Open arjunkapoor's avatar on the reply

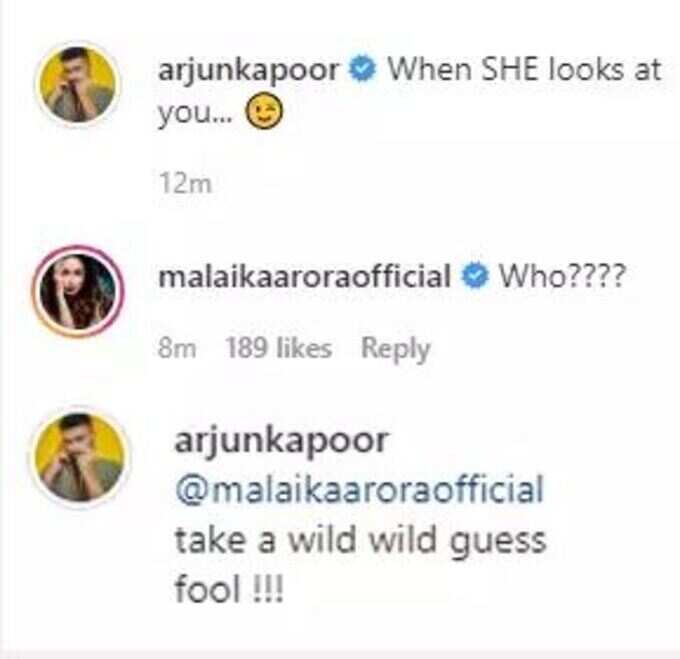[80, 458]
